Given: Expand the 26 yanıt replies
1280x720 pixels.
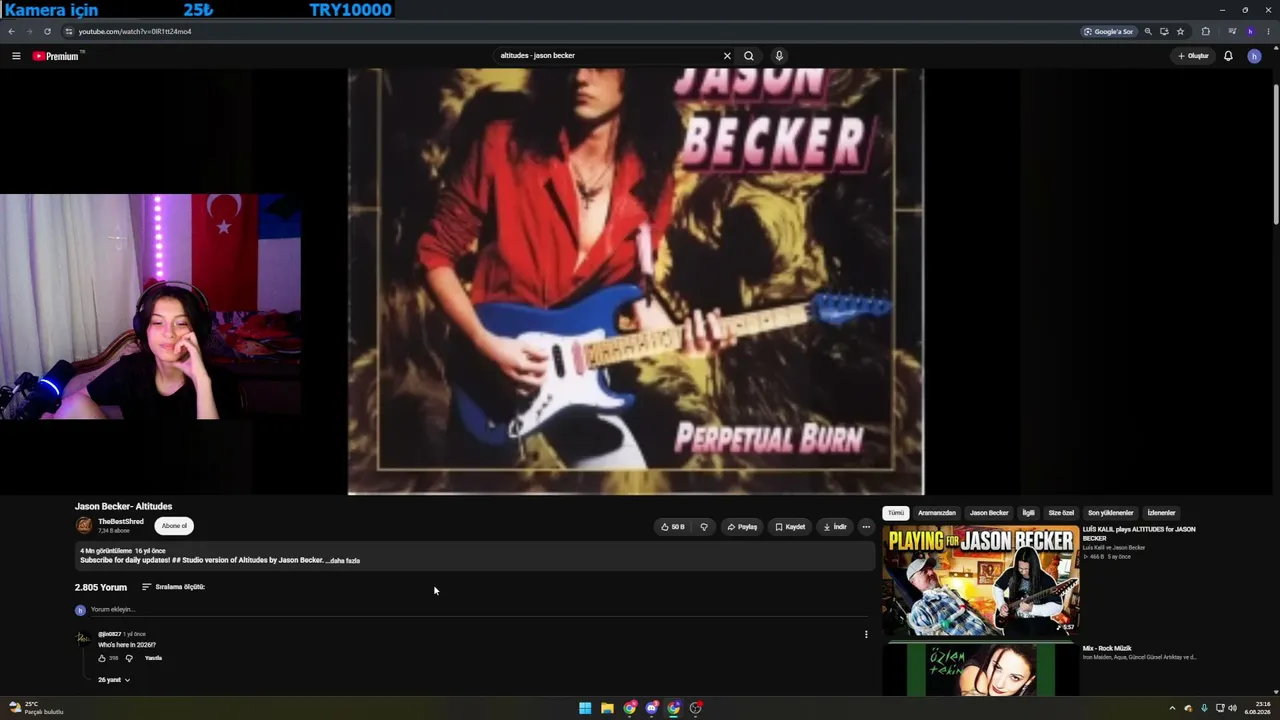Looking at the screenshot, I should click(114, 680).
